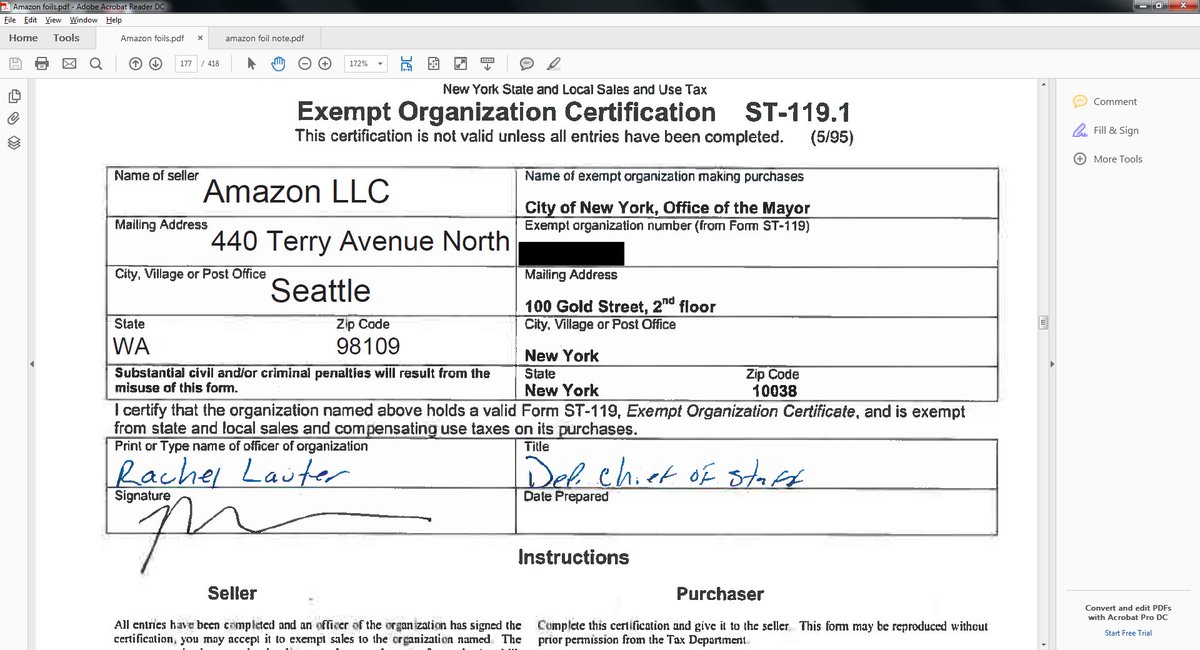1200x650 pixels.
Task: Select the Highlight text tool
Action: click(x=553, y=63)
